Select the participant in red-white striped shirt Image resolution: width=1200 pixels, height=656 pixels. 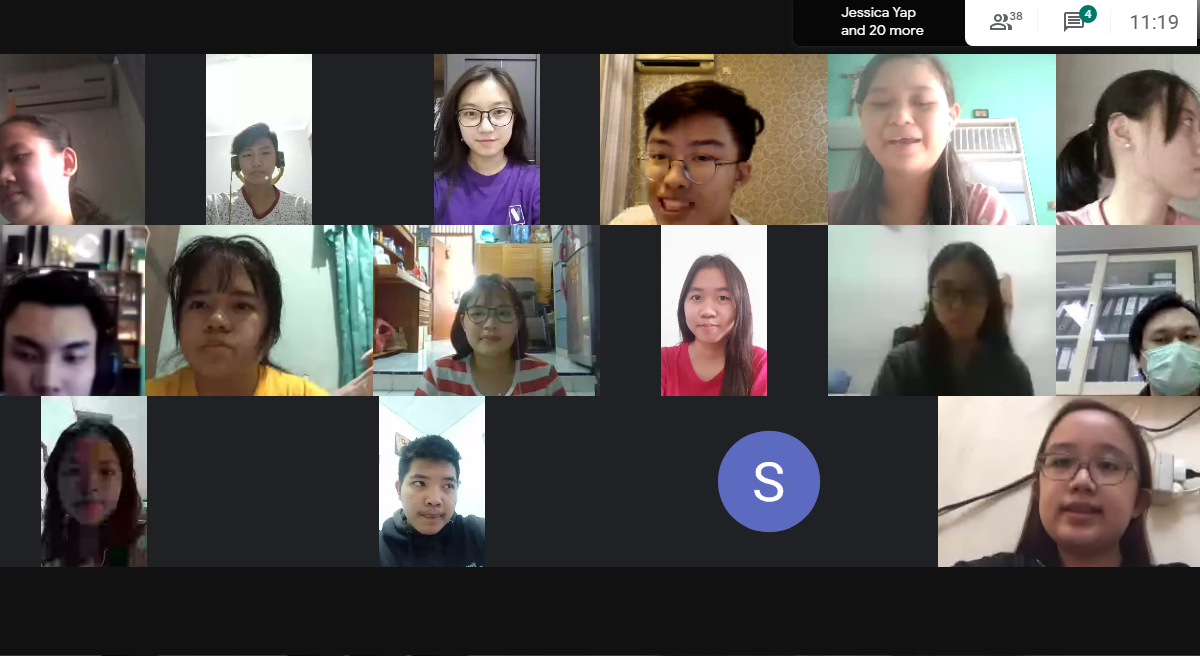(487, 310)
